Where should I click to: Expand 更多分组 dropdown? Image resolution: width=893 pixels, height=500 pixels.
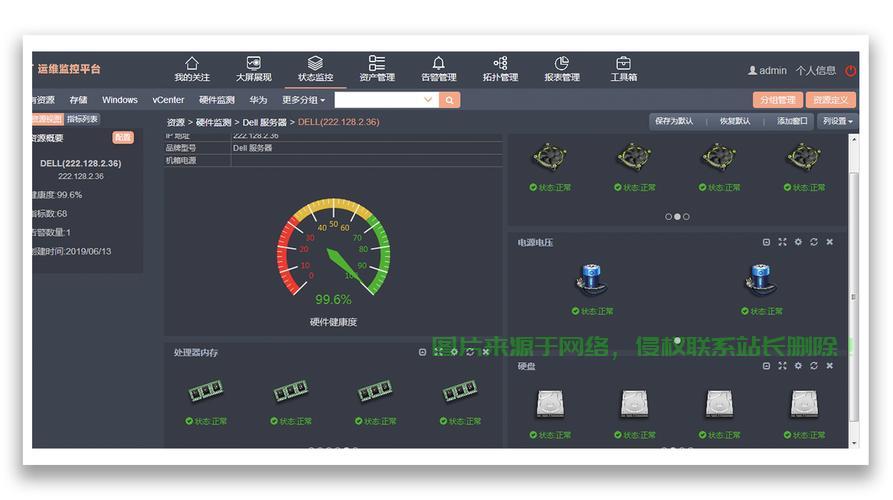point(304,100)
